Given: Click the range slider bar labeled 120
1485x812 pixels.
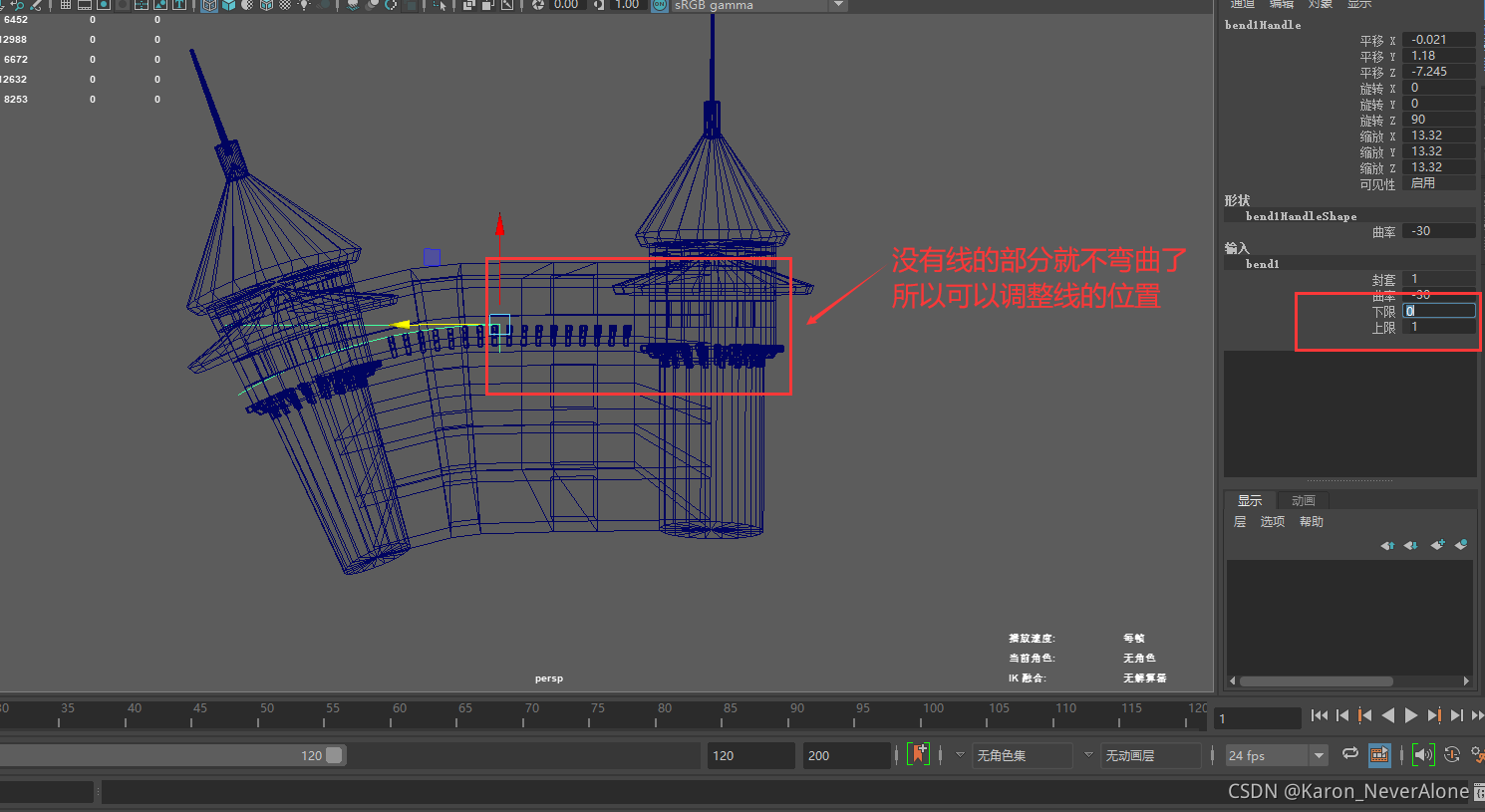Looking at the screenshot, I should 172,755.
